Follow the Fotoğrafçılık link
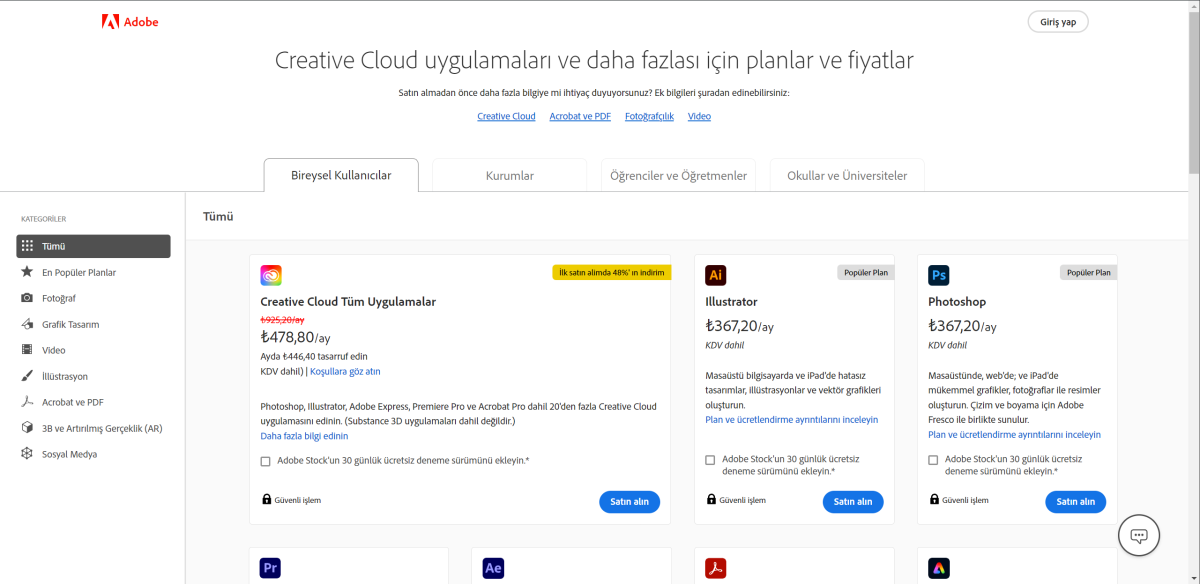Screen dimensions: 1200x584 click(x=649, y=116)
